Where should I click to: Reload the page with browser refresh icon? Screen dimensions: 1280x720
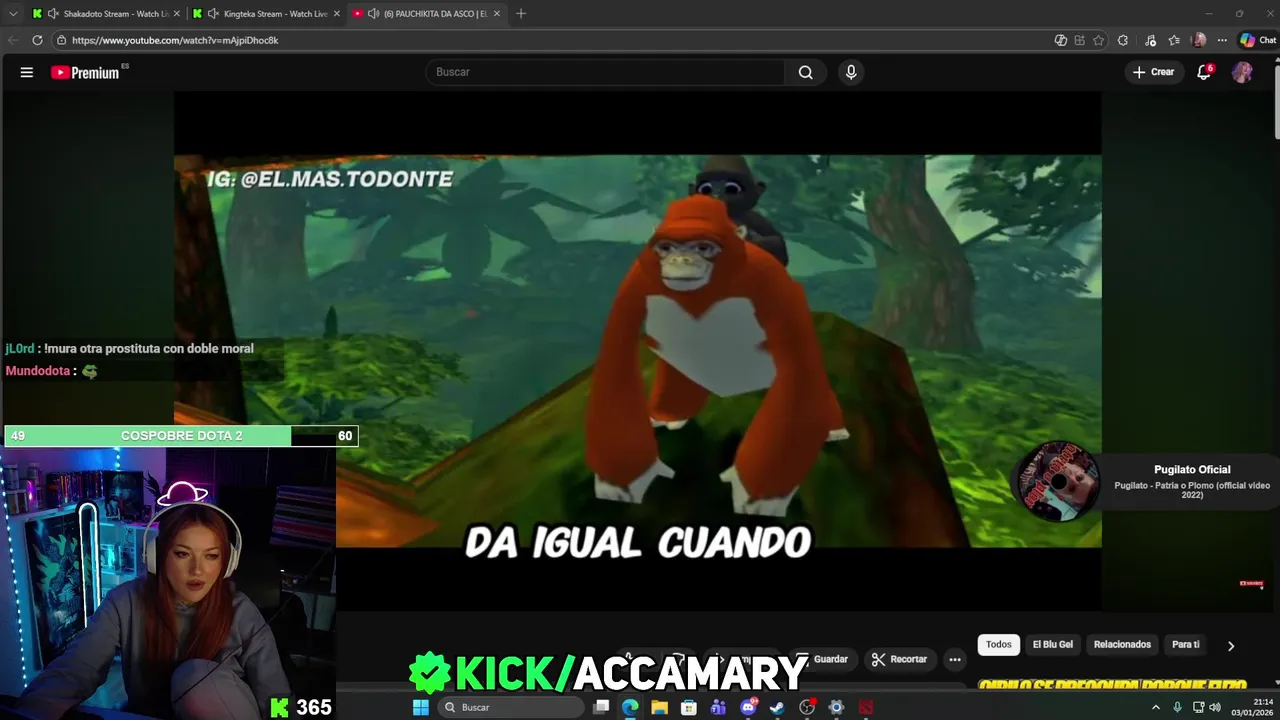[x=37, y=40]
